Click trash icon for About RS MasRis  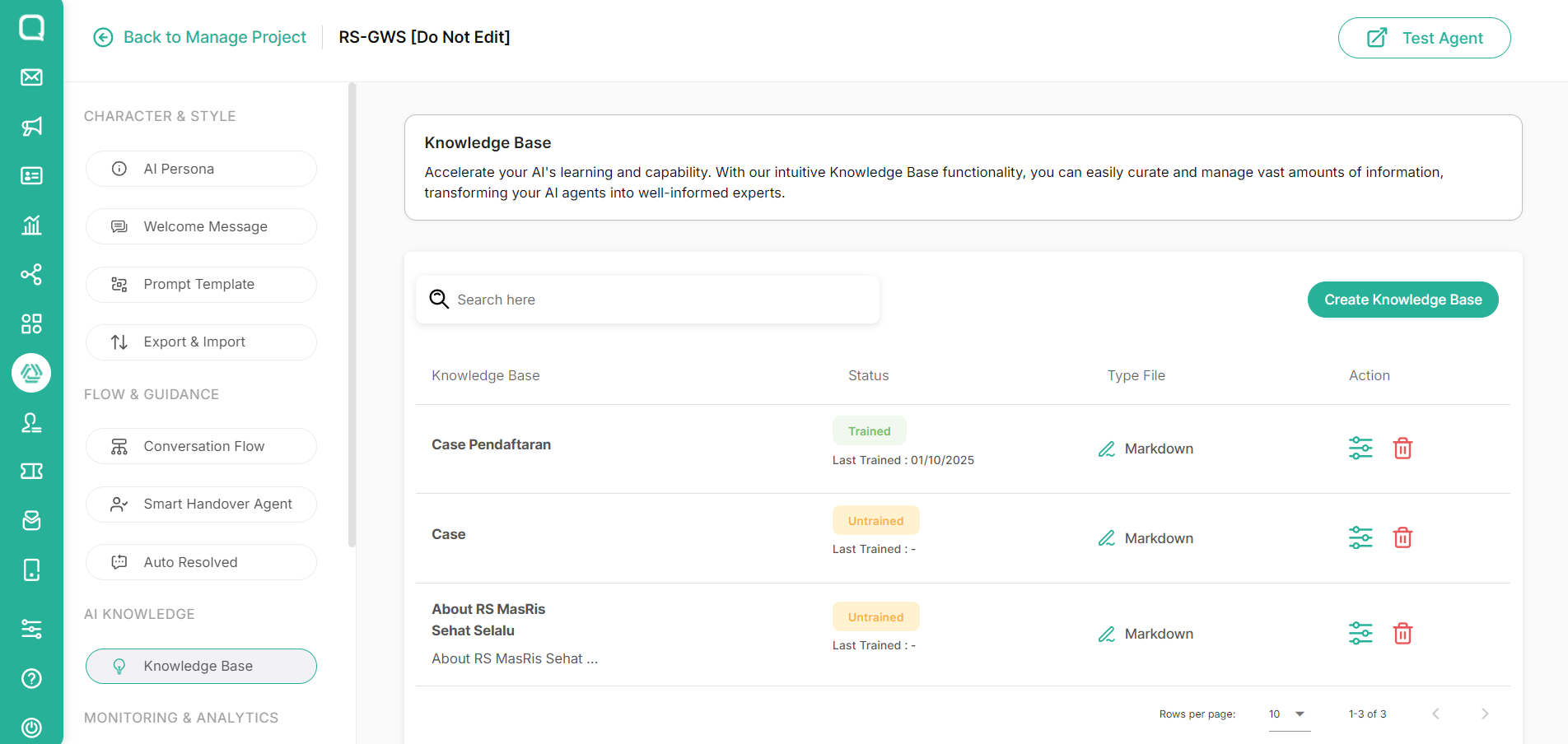(x=1402, y=634)
